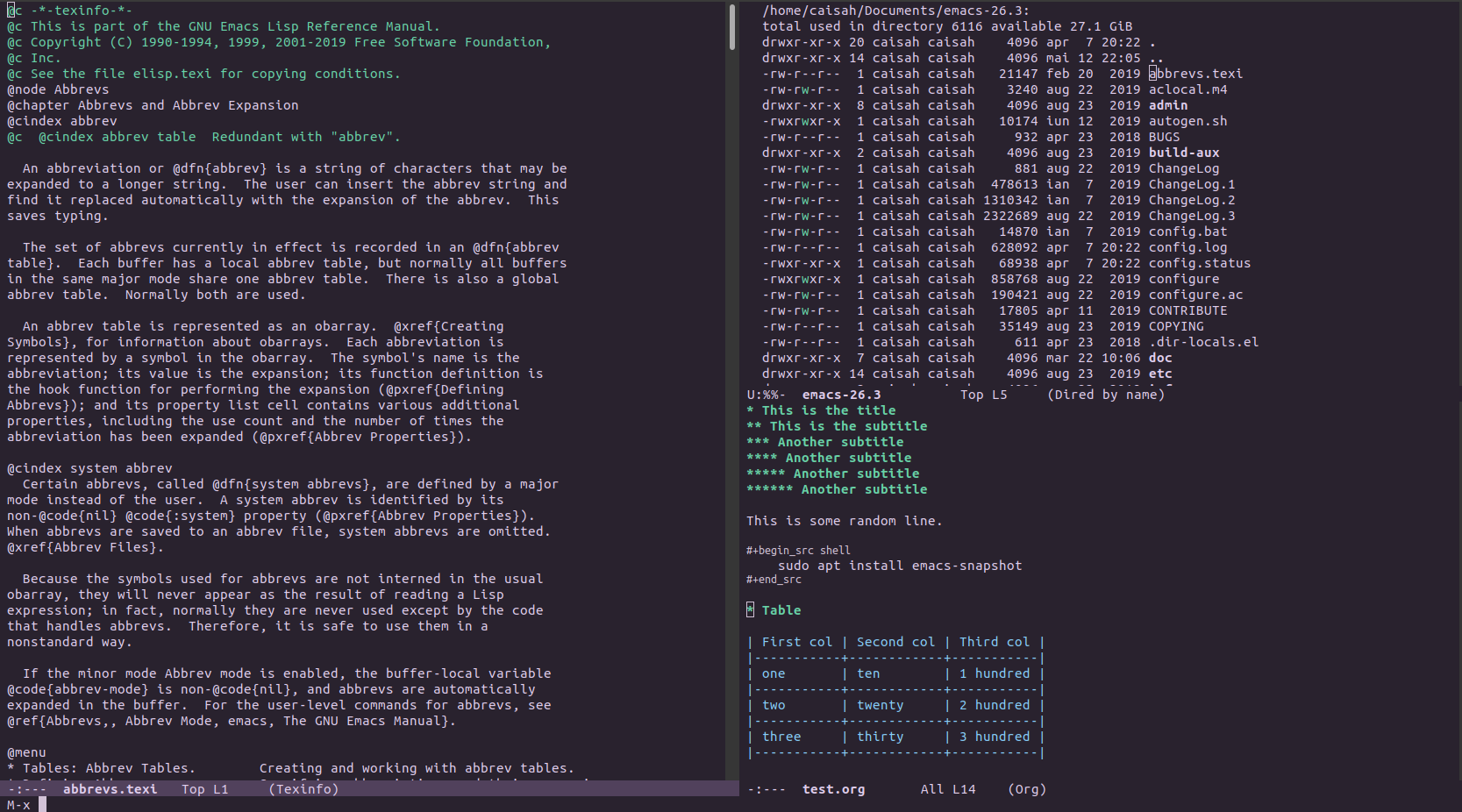Click the test.org mode line status flags

766,789
